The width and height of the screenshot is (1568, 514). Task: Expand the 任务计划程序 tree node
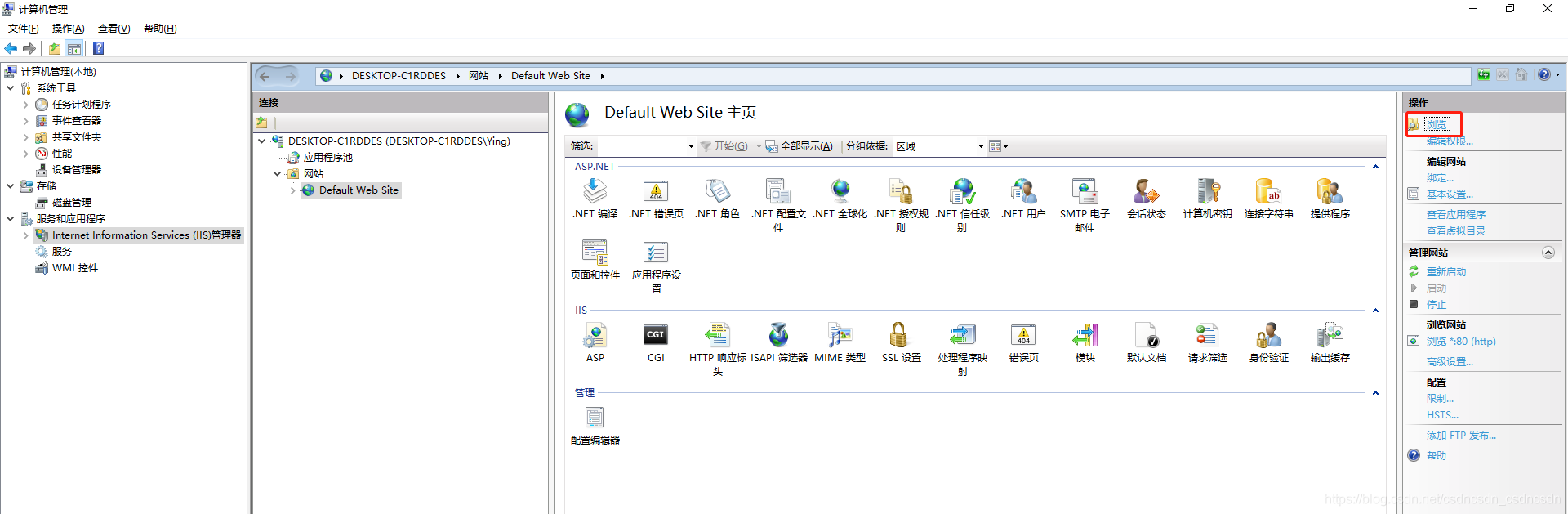coord(25,105)
